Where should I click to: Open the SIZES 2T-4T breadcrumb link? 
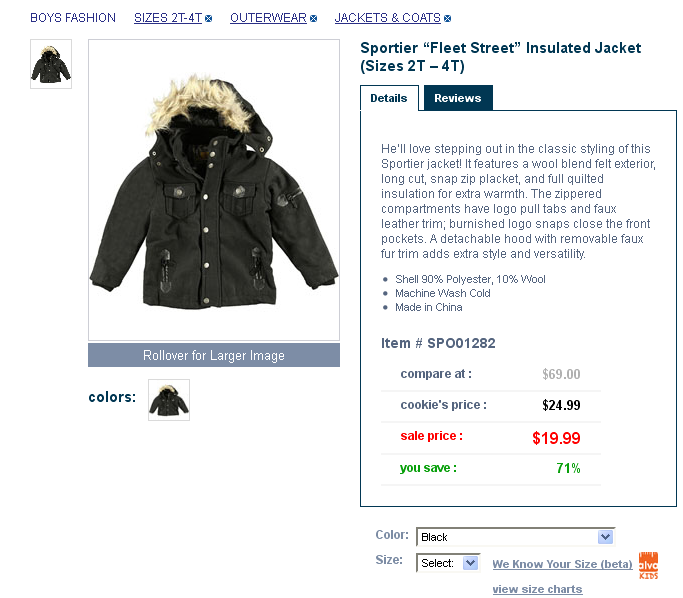pos(168,18)
